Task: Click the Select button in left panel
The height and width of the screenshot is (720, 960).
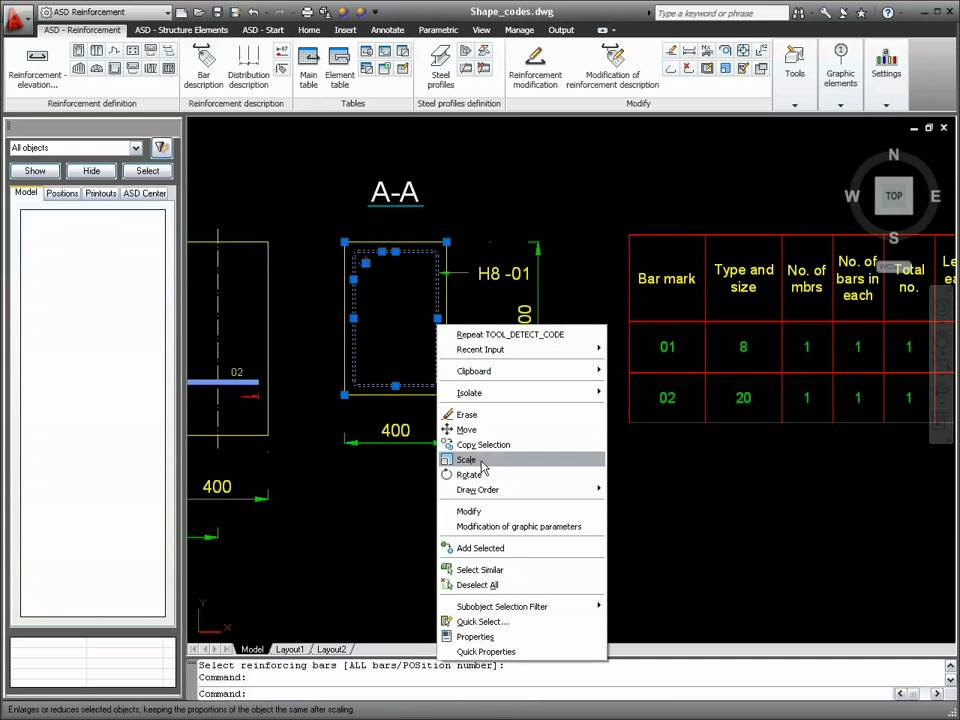Action: pos(147,170)
